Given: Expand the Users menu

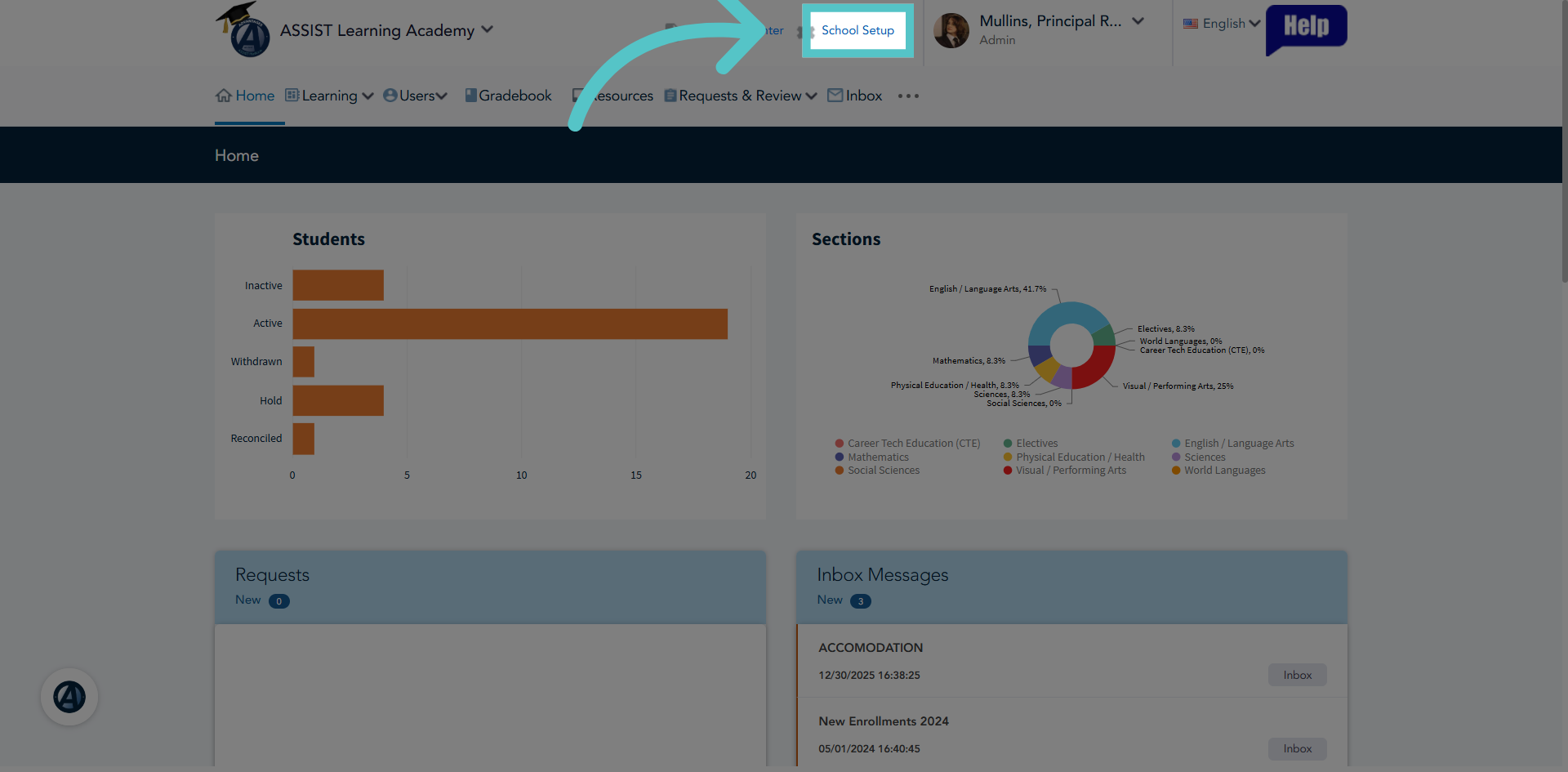Looking at the screenshot, I should click(416, 96).
